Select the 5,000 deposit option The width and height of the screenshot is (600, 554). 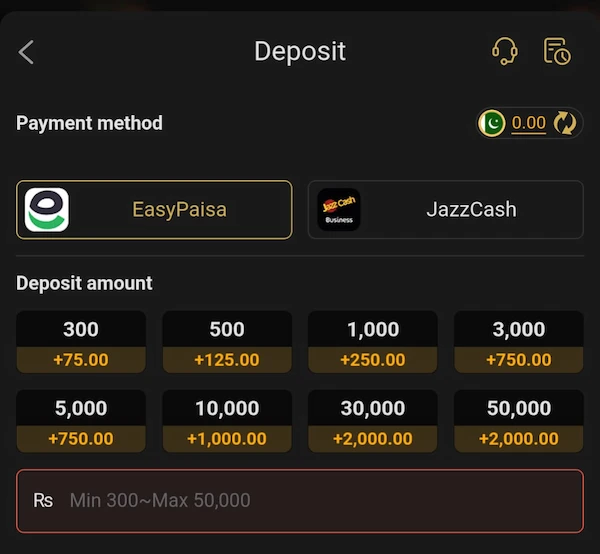point(81,421)
